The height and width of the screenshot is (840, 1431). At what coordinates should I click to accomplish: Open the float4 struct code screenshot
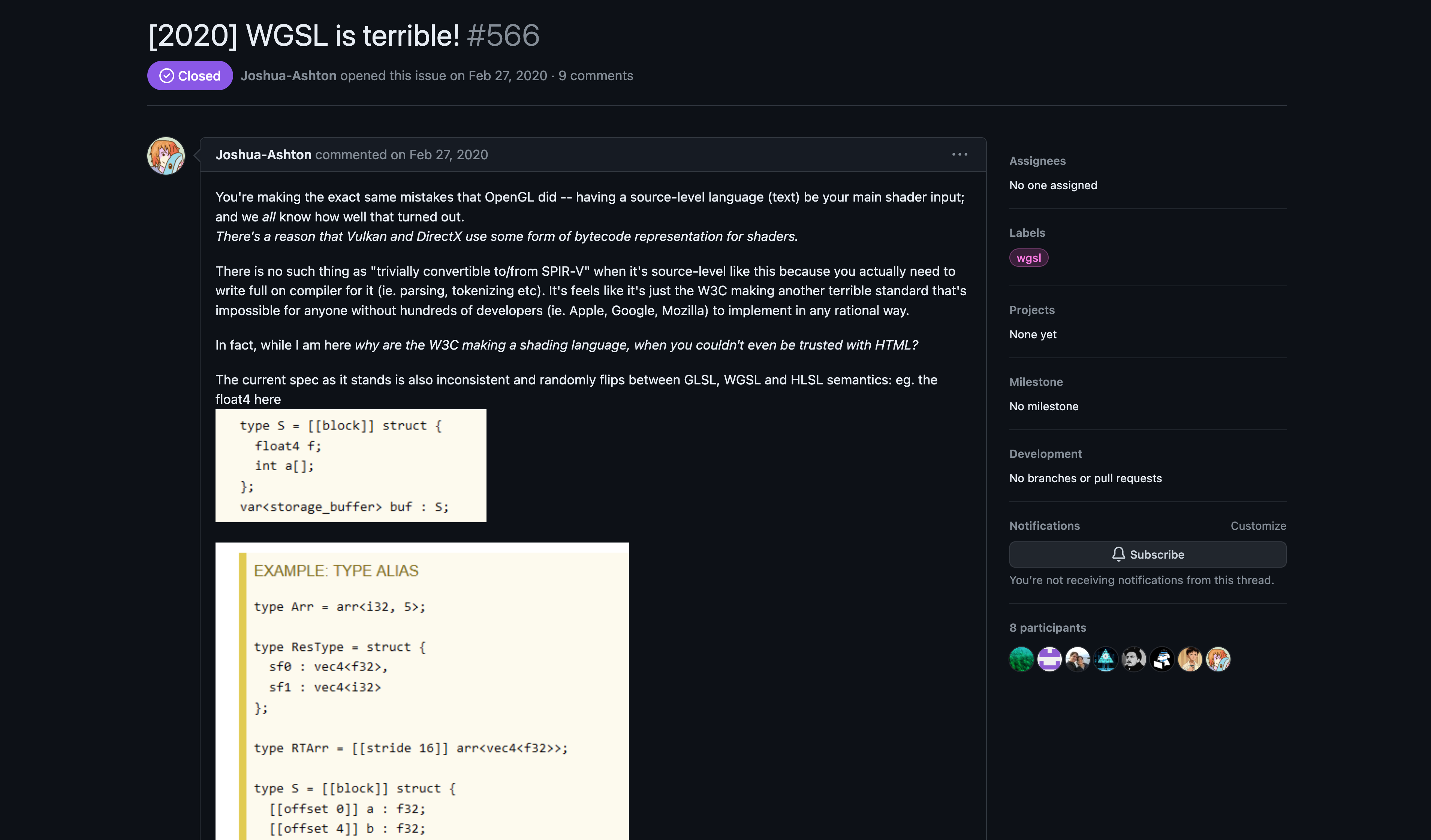point(350,465)
